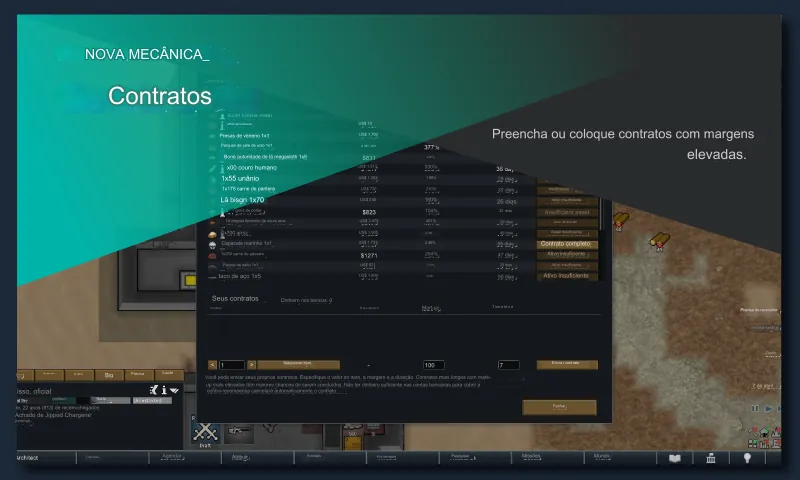
Task: Click the markup input field showing 100
Action: pos(433,365)
